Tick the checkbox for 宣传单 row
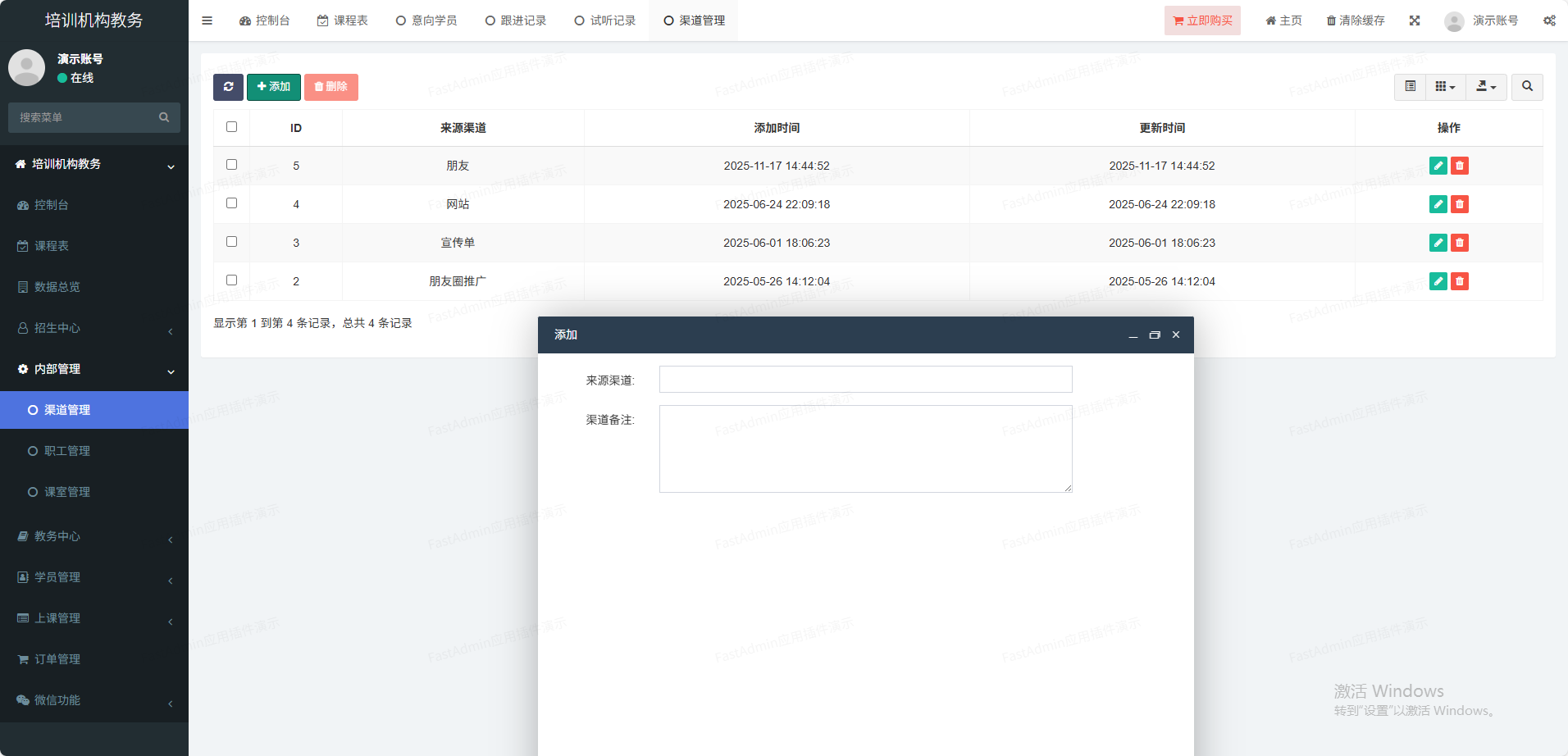This screenshot has width=1568, height=756. 231,242
